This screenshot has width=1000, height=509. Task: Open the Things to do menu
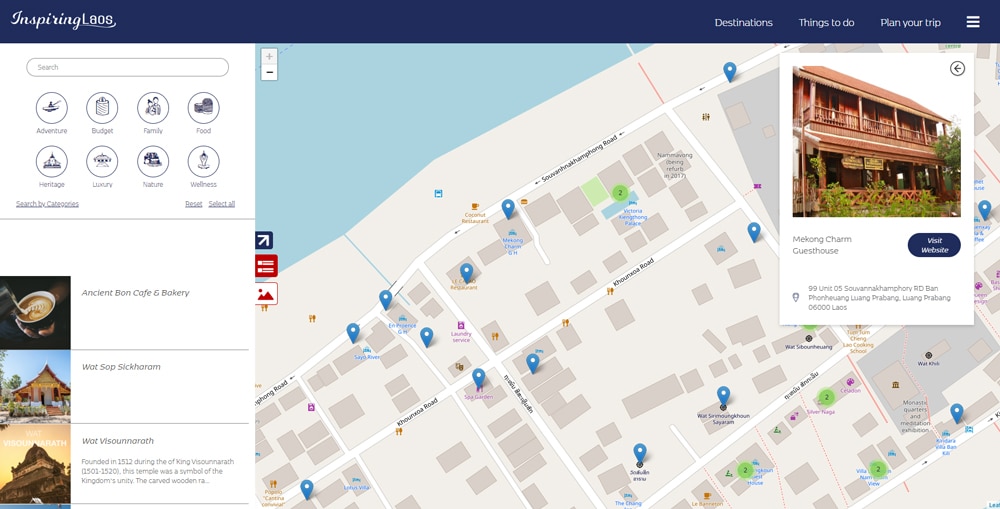[826, 22]
